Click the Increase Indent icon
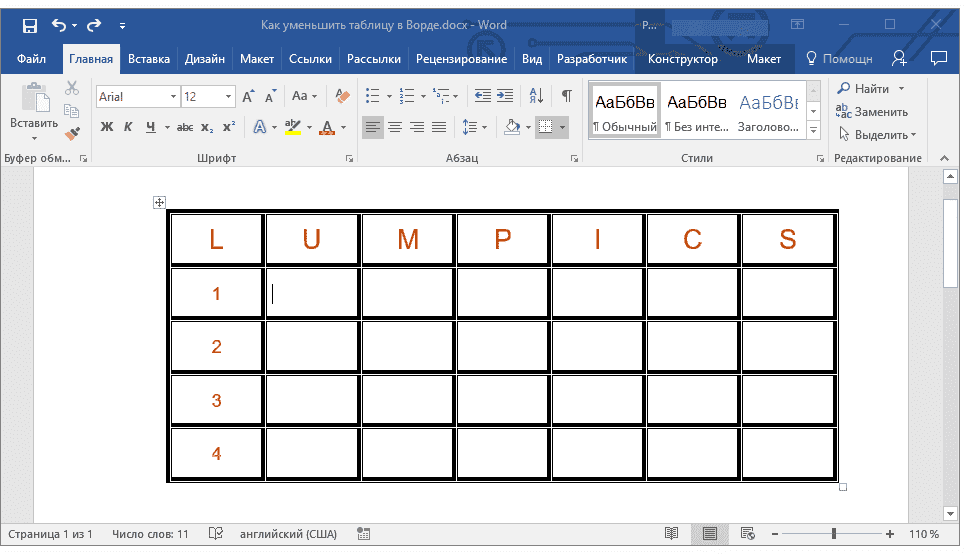This screenshot has width=968, height=554. point(505,96)
